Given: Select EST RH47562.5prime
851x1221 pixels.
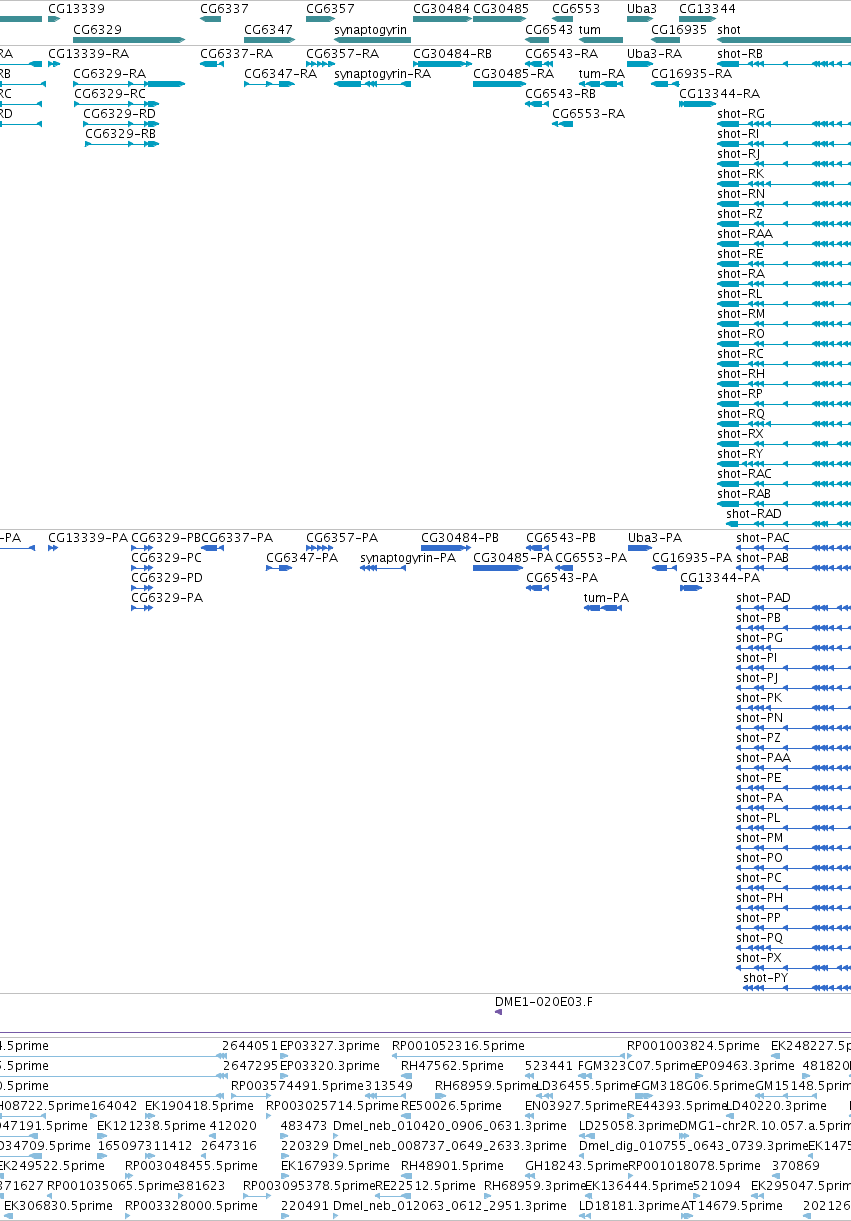Looking at the screenshot, I should point(452,1066).
